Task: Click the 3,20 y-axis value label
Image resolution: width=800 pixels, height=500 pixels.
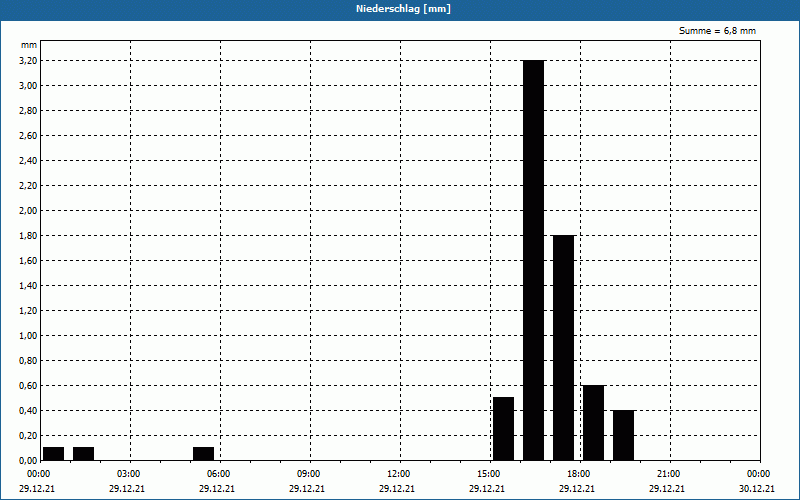Action: pos(28,61)
